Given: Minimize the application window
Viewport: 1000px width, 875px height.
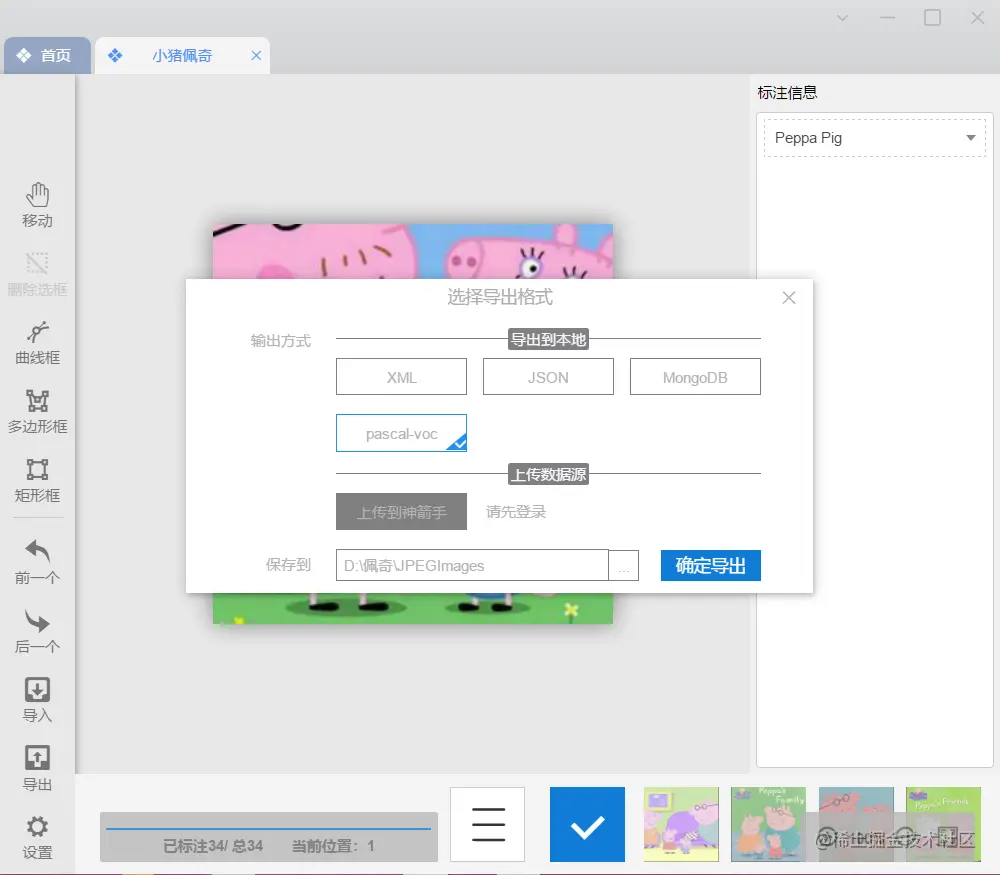Looking at the screenshot, I should (888, 18).
